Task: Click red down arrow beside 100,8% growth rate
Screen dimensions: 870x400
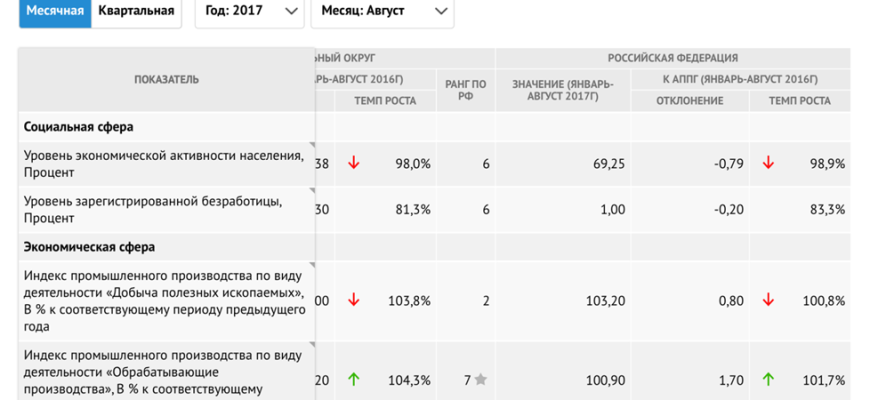Action: point(769,300)
